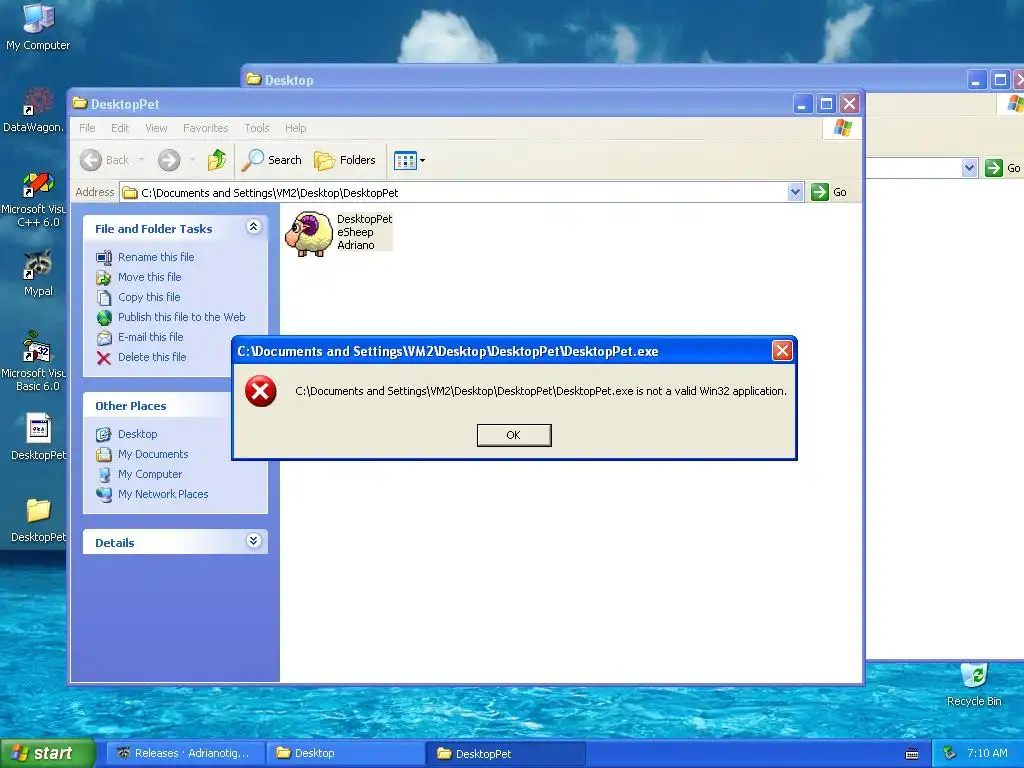
Task: Select DesktopPet file icon on desktop
Action: tap(38, 436)
